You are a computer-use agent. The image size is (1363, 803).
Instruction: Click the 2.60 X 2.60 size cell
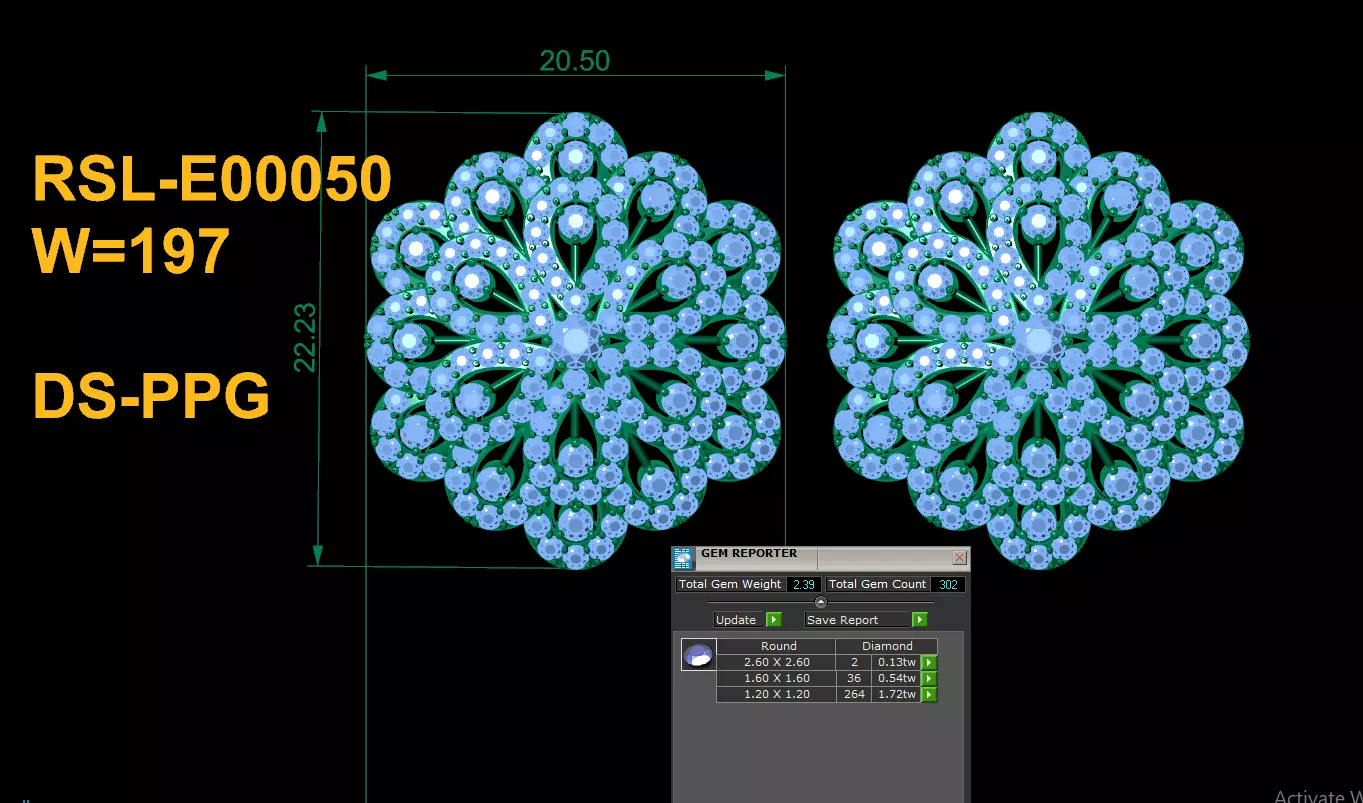pos(776,662)
